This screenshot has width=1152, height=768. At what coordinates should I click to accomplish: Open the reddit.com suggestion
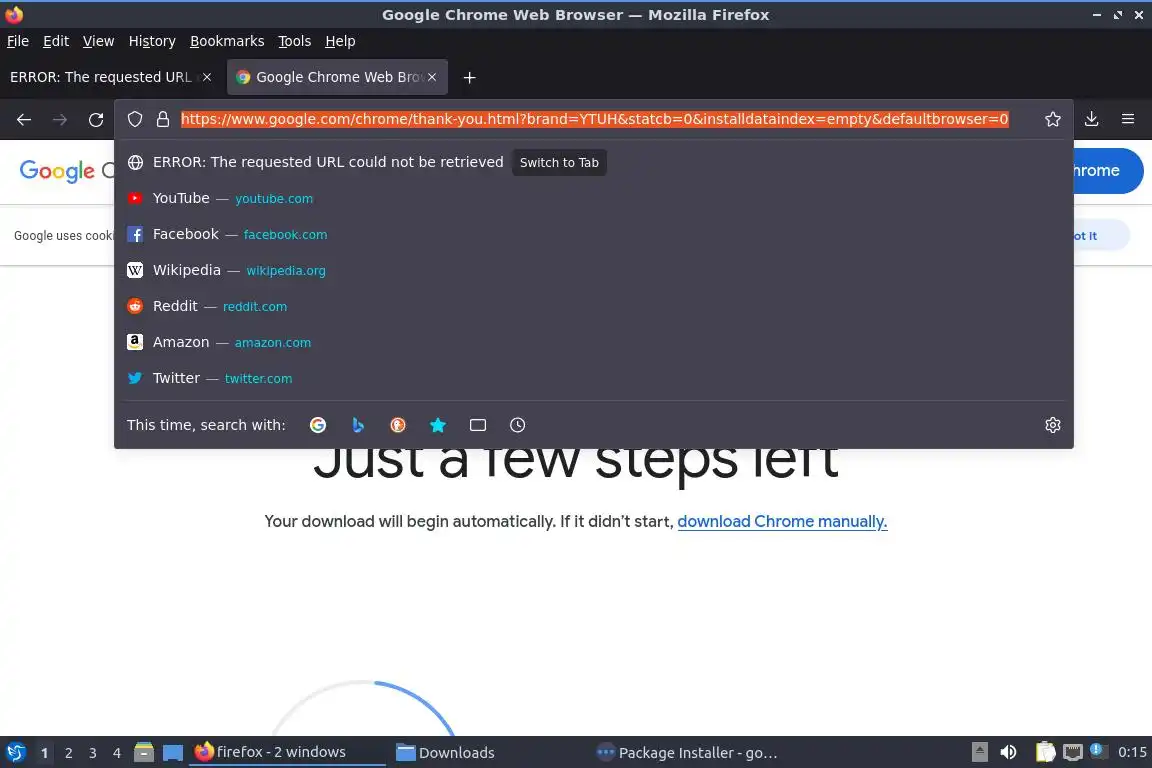coord(594,306)
